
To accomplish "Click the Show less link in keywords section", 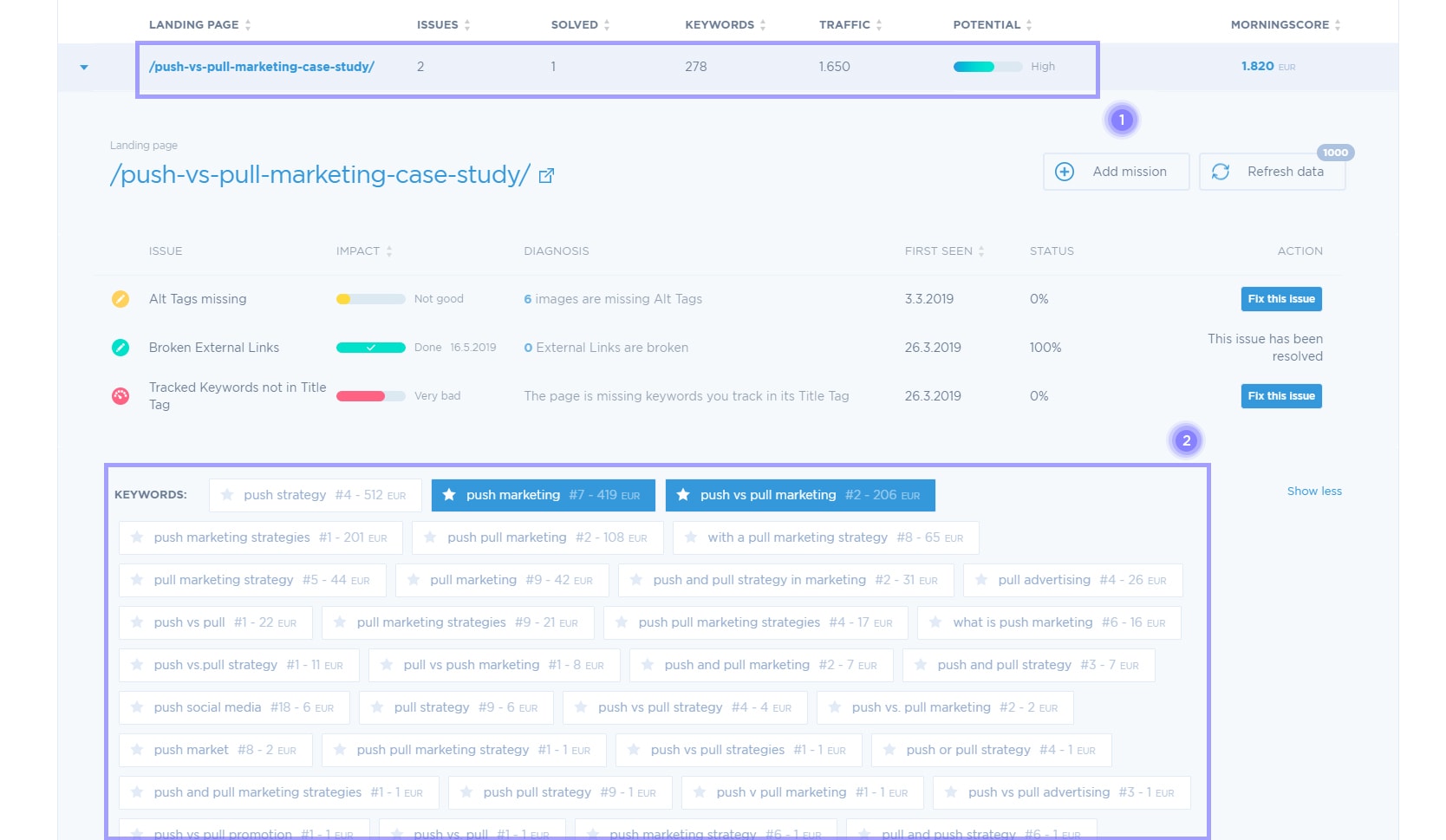I will pos(1314,491).
